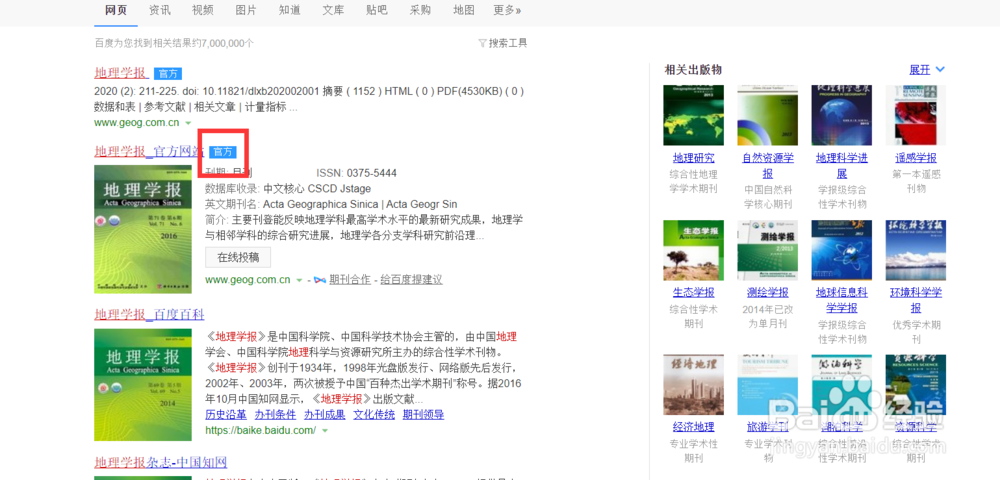Click the icon before 期刊合作
The image size is (1000, 480).
[320, 280]
